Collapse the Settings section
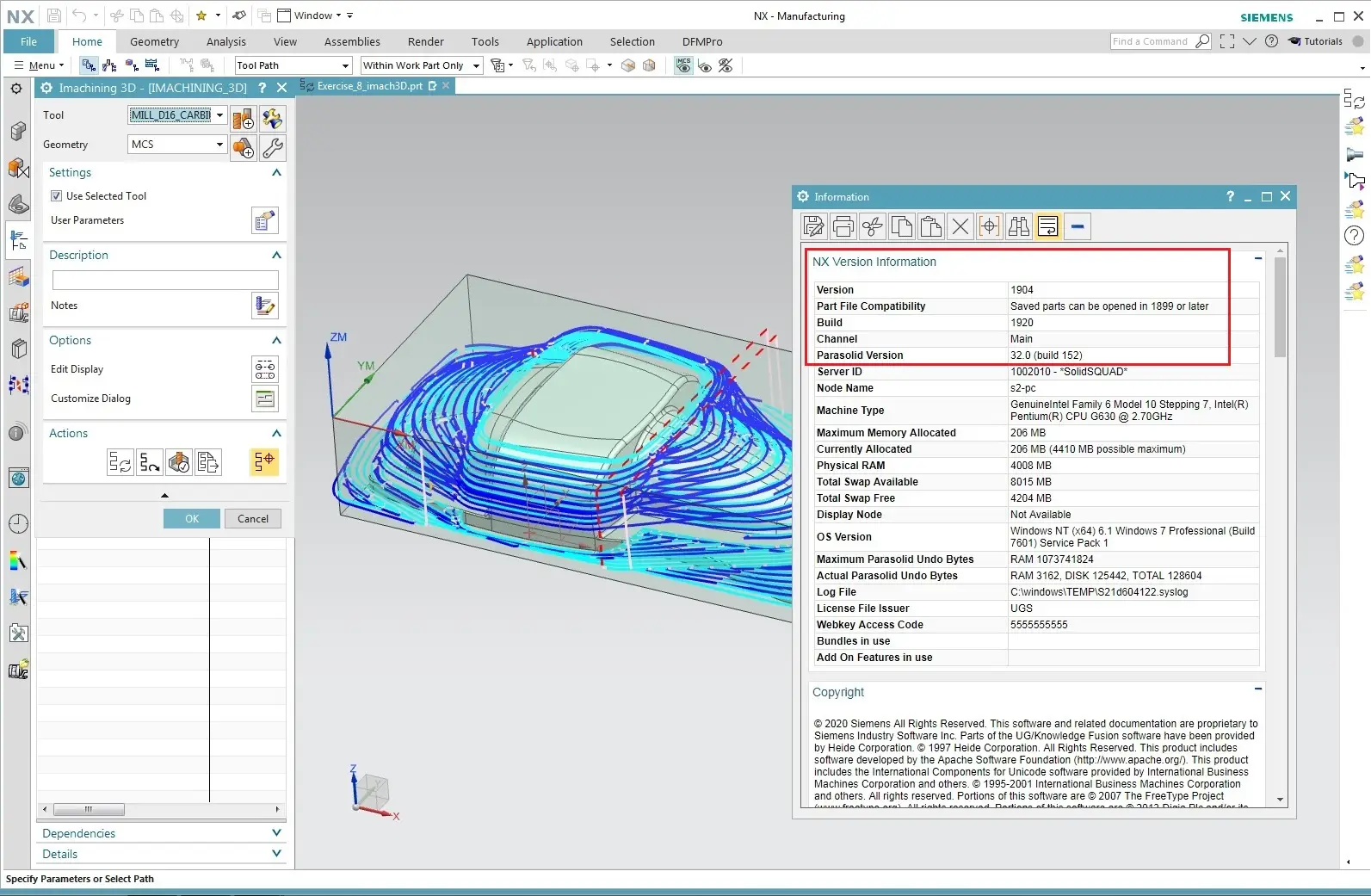The image size is (1371, 896). point(276,173)
